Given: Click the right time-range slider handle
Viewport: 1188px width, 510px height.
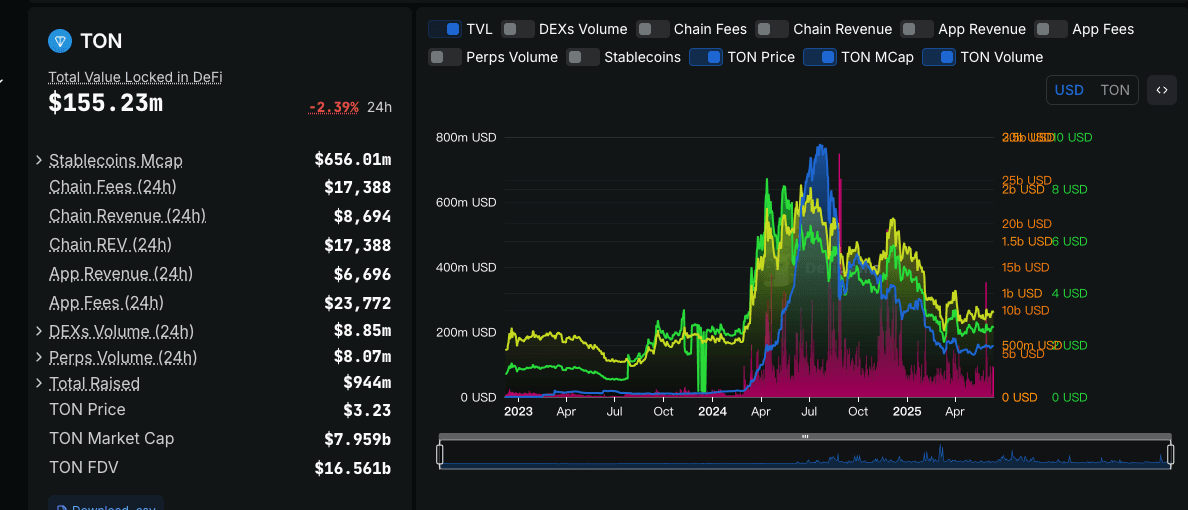Looking at the screenshot, I should coord(1171,454).
